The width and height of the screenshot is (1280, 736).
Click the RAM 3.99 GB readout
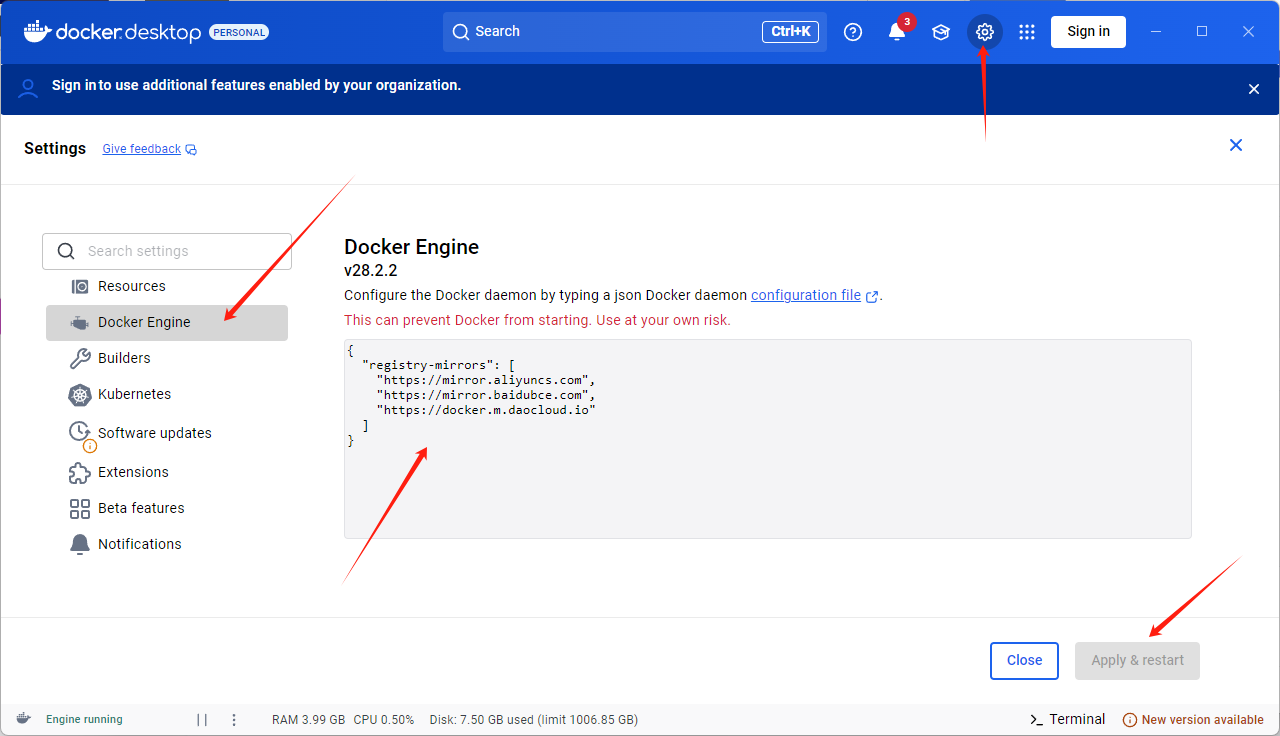click(309, 720)
